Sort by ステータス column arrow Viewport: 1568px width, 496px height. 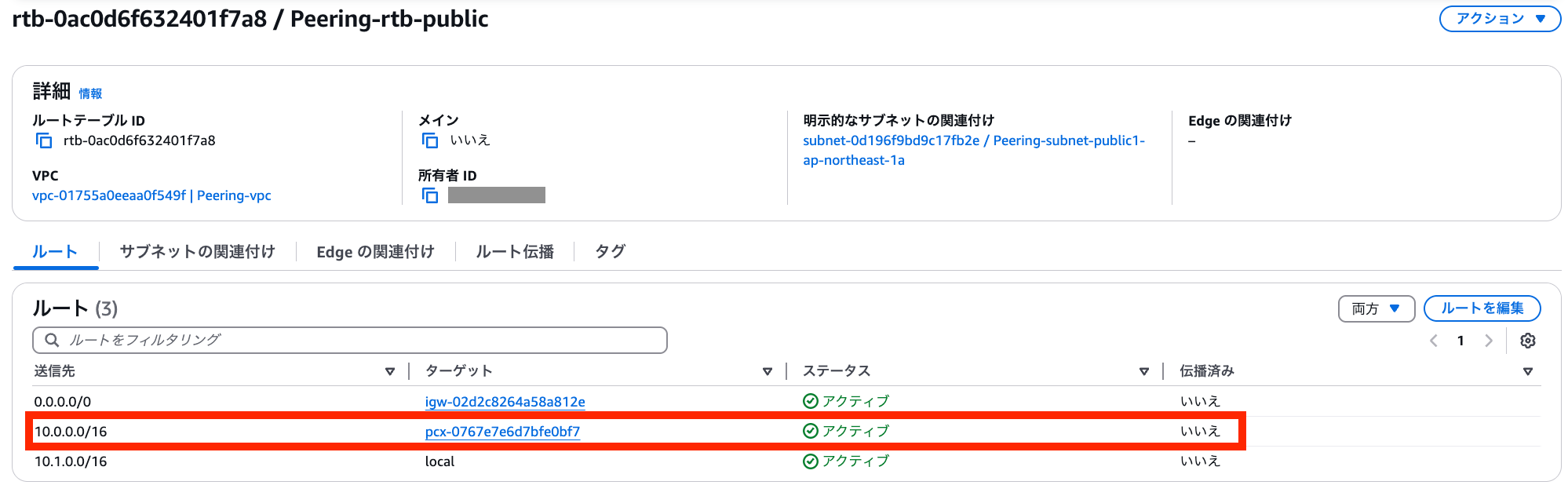click(1144, 371)
